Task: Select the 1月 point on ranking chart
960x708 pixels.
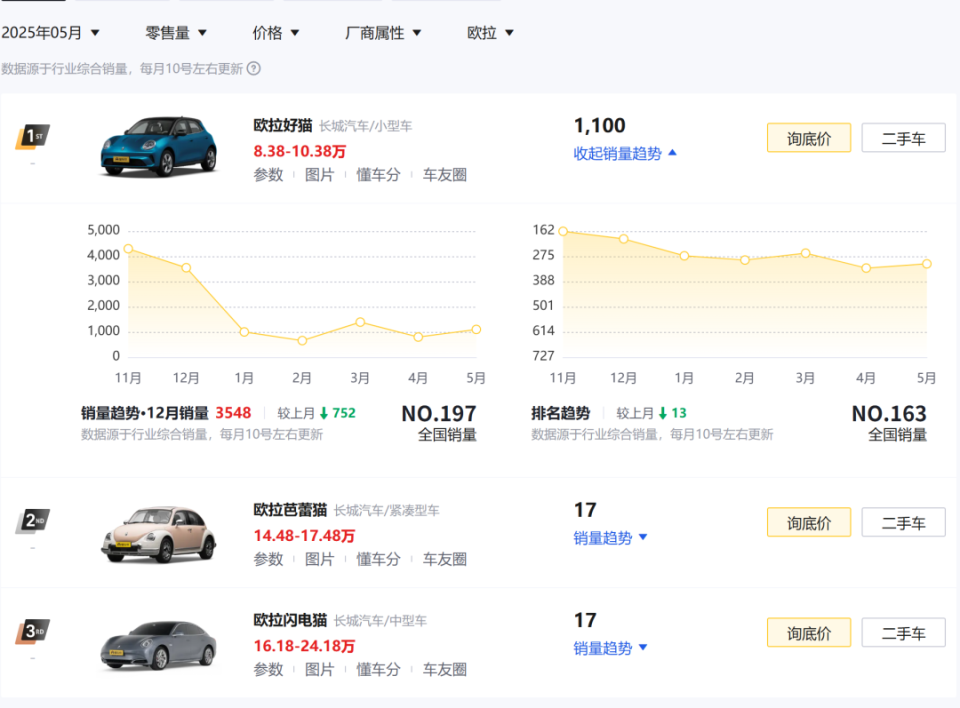Action: pyautogui.click(x=684, y=256)
